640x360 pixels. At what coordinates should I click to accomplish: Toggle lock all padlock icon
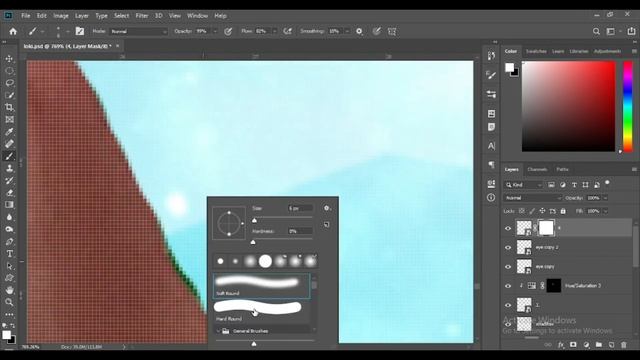coord(563,211)
